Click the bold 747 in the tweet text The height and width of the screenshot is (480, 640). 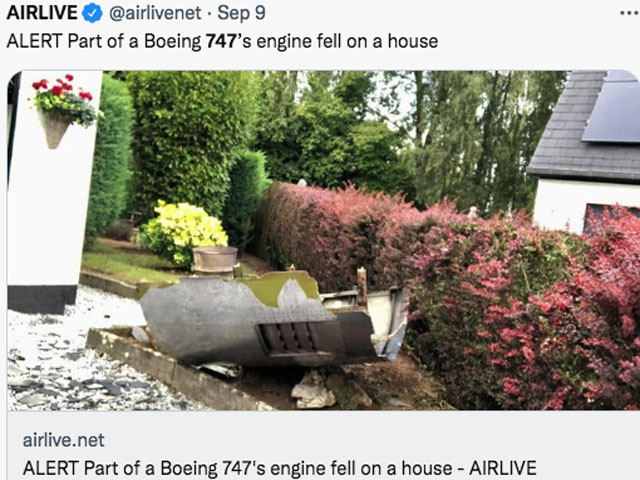pyautogui.click(x=221, y=41)
